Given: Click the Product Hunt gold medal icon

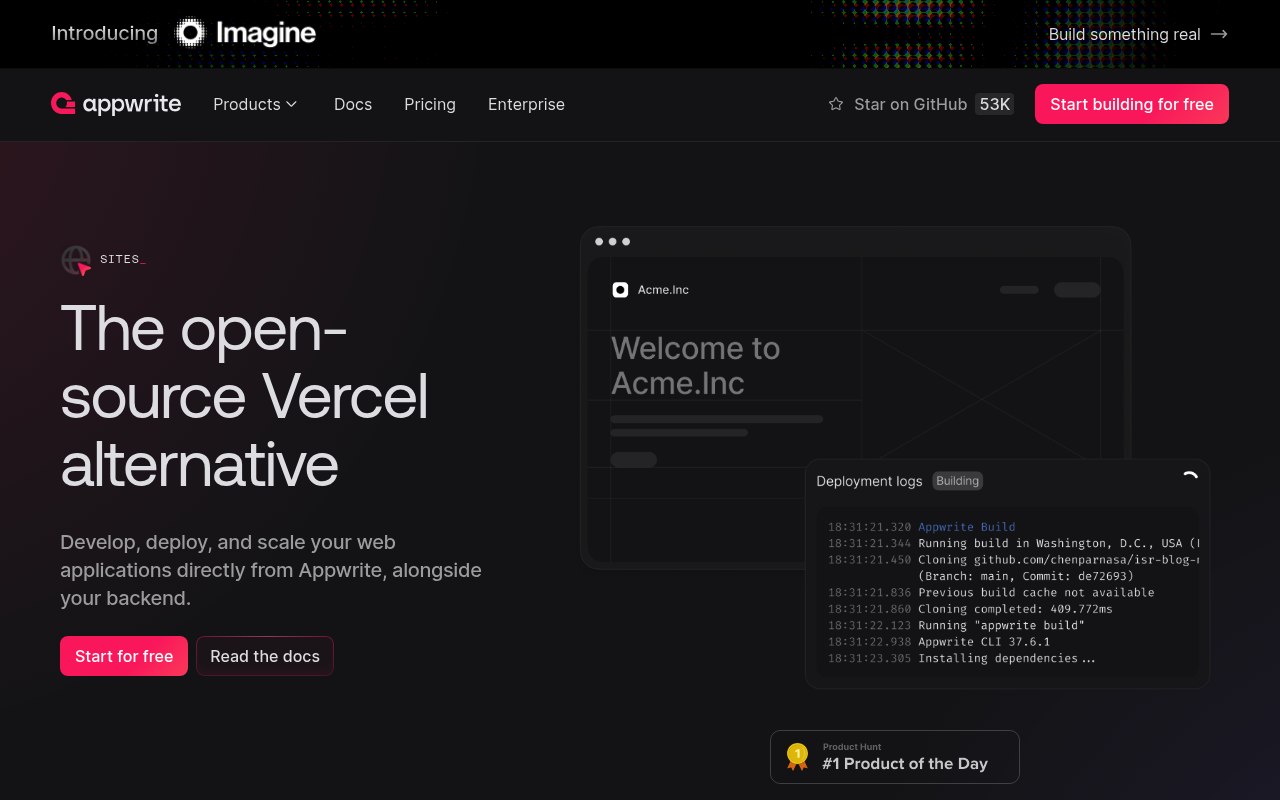Looking at the screenshot, I should point(797,757).
